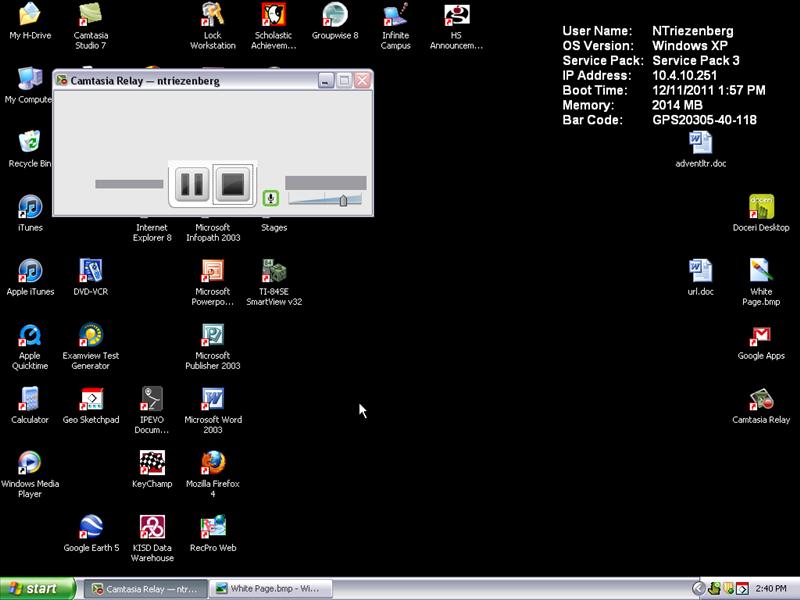
Task: Click the system tray clock 2:40 PM
Action: click(x=771, y=589)
